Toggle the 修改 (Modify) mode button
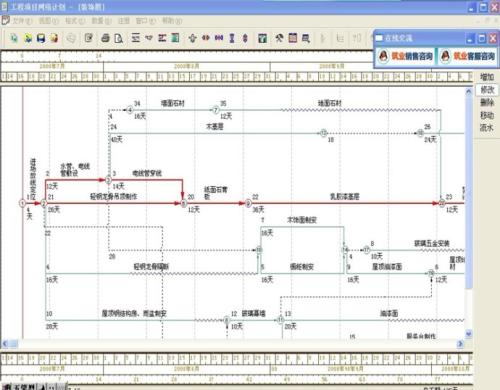500x390 pixels. (487, 90)
